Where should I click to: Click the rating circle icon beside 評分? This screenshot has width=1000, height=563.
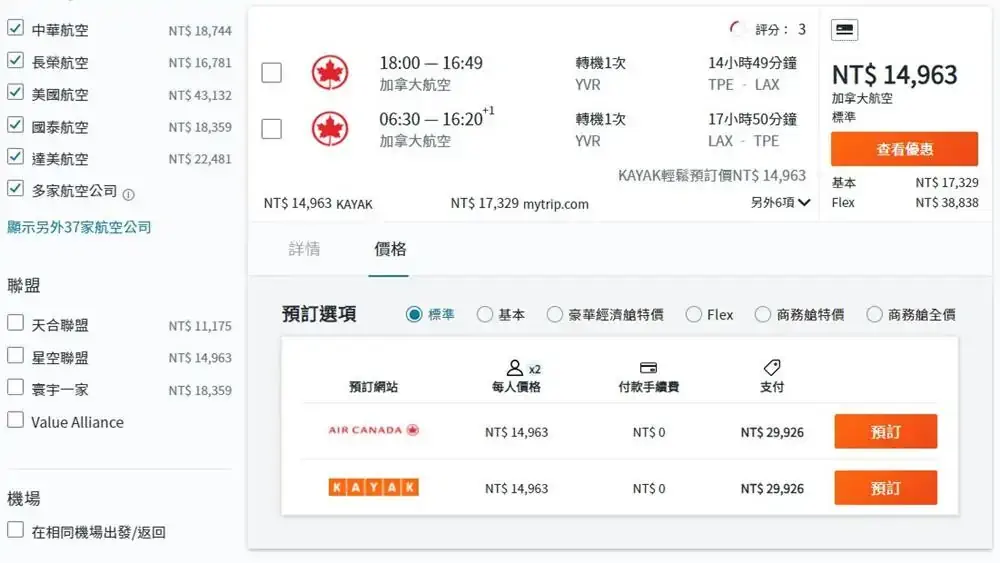pyautogui.click(x=737, y=29)
